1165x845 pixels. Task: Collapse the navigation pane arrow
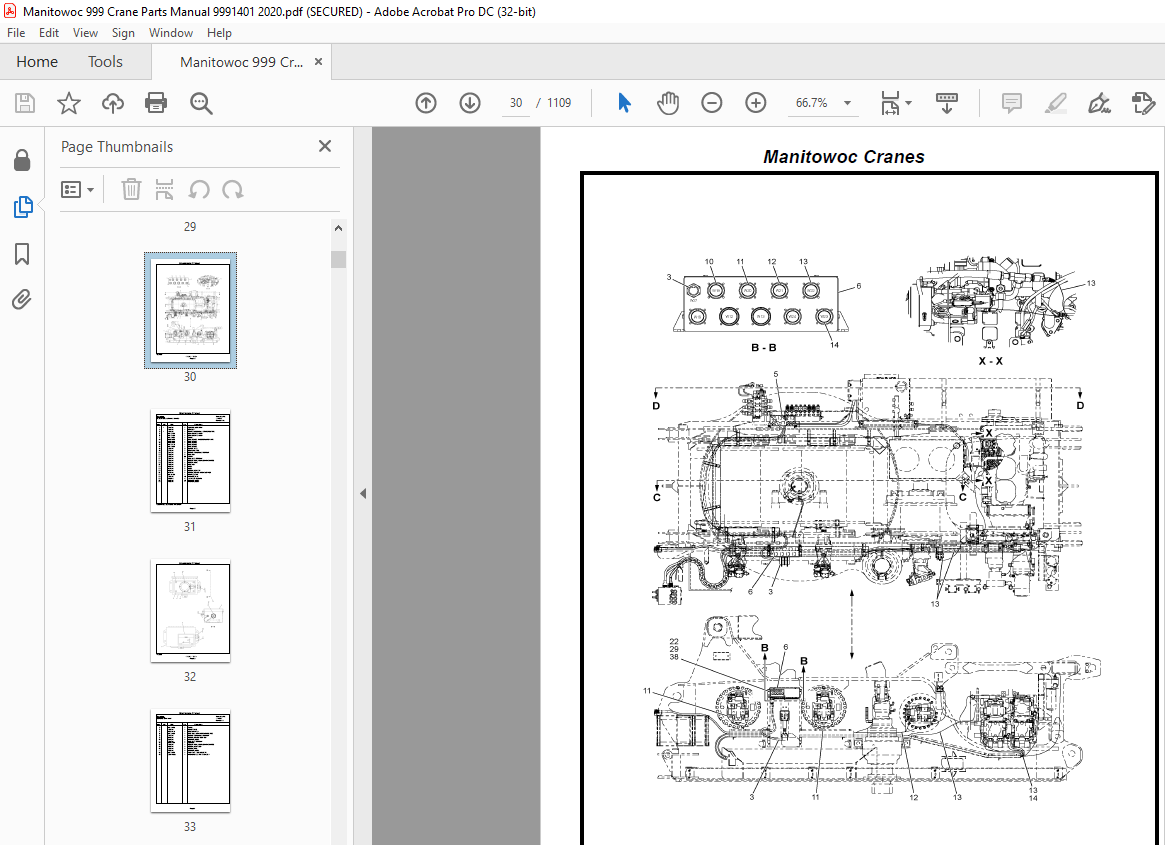pyautogui.click(x=363, y=493)
